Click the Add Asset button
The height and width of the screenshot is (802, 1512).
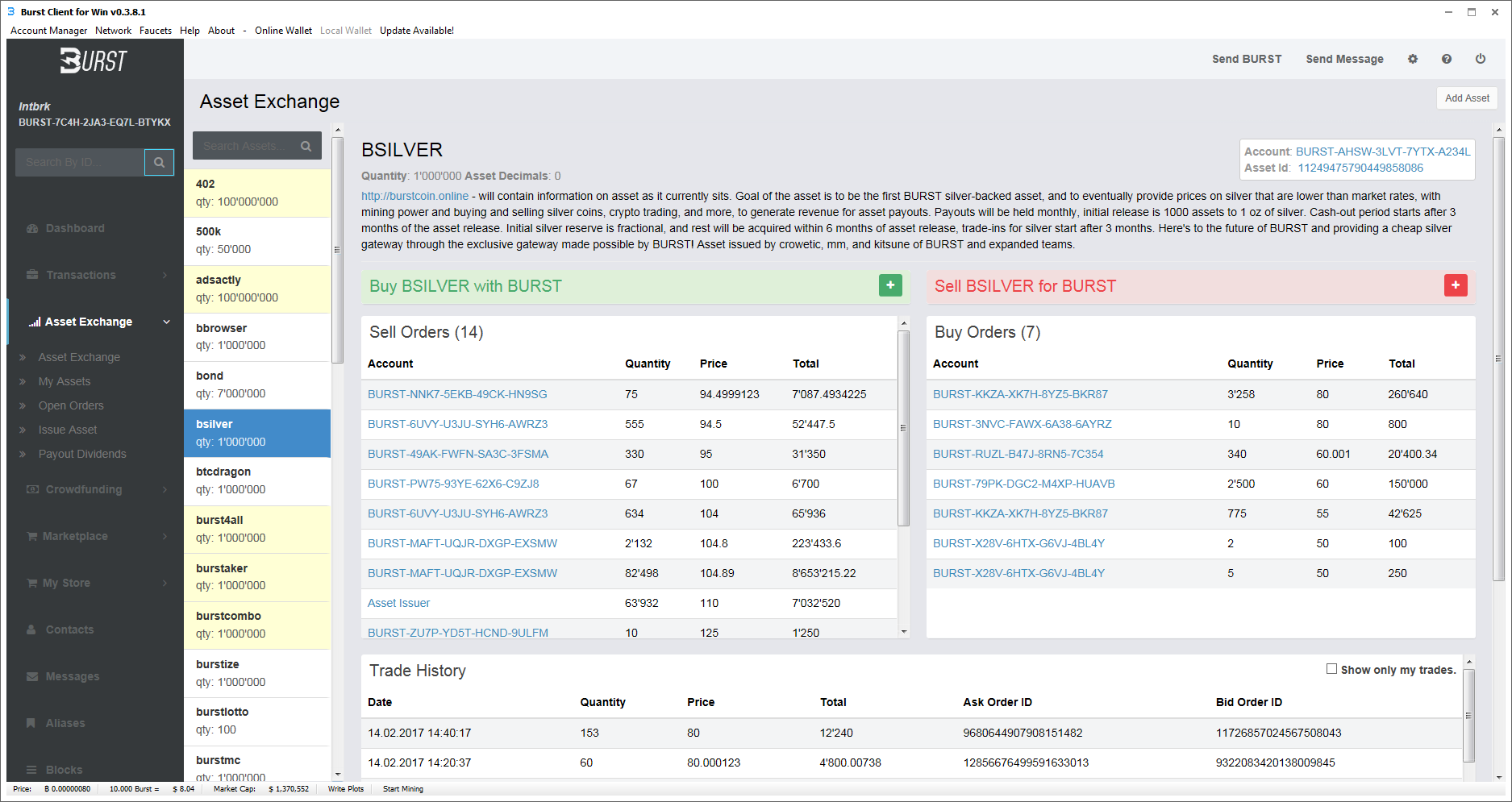click(1467, 98)
